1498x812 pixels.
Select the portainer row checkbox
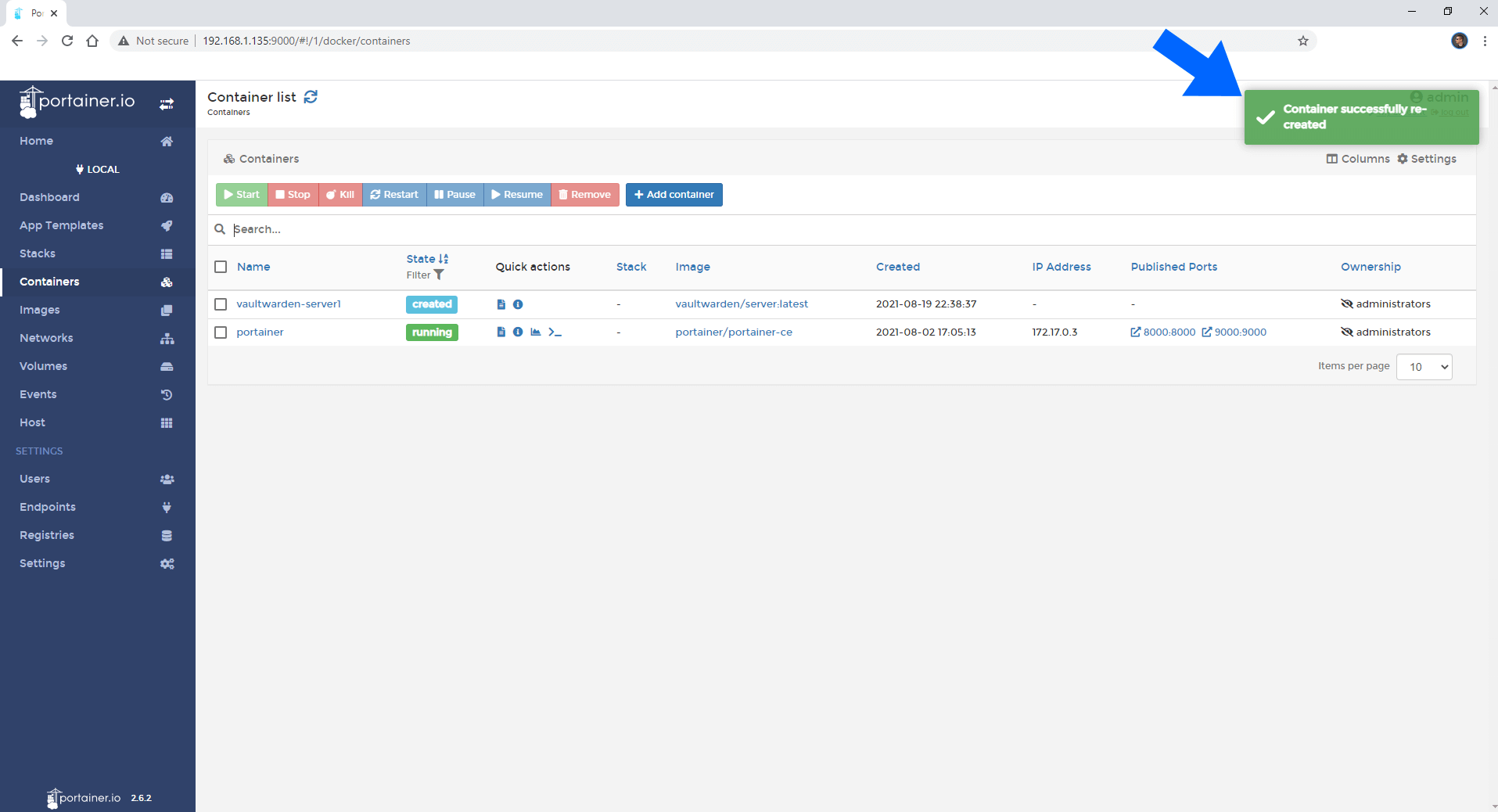221,332
